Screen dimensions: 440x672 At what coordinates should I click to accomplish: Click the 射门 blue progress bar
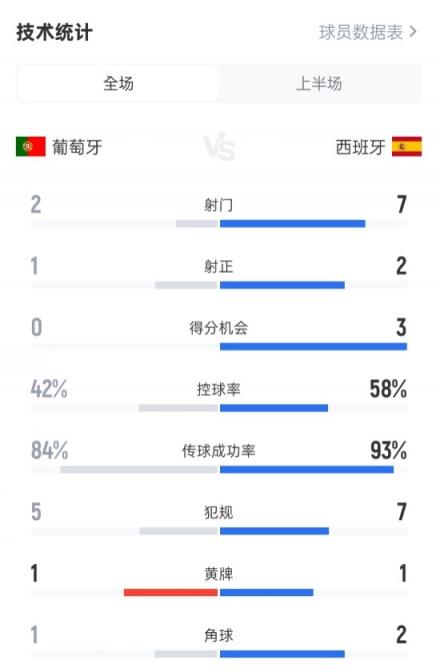pyautogui.click(x=293, y=224)
